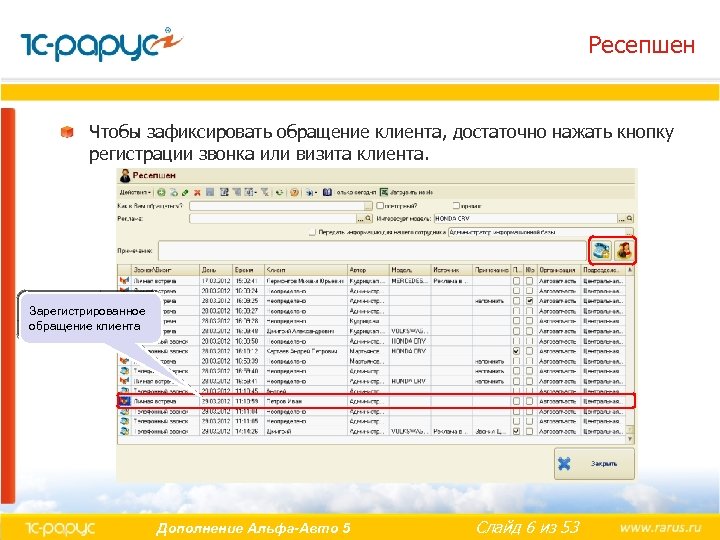The image size is (720, 540).
Task: Open ellipsis selector of HONDA CRV field
Action: (622, 219)
